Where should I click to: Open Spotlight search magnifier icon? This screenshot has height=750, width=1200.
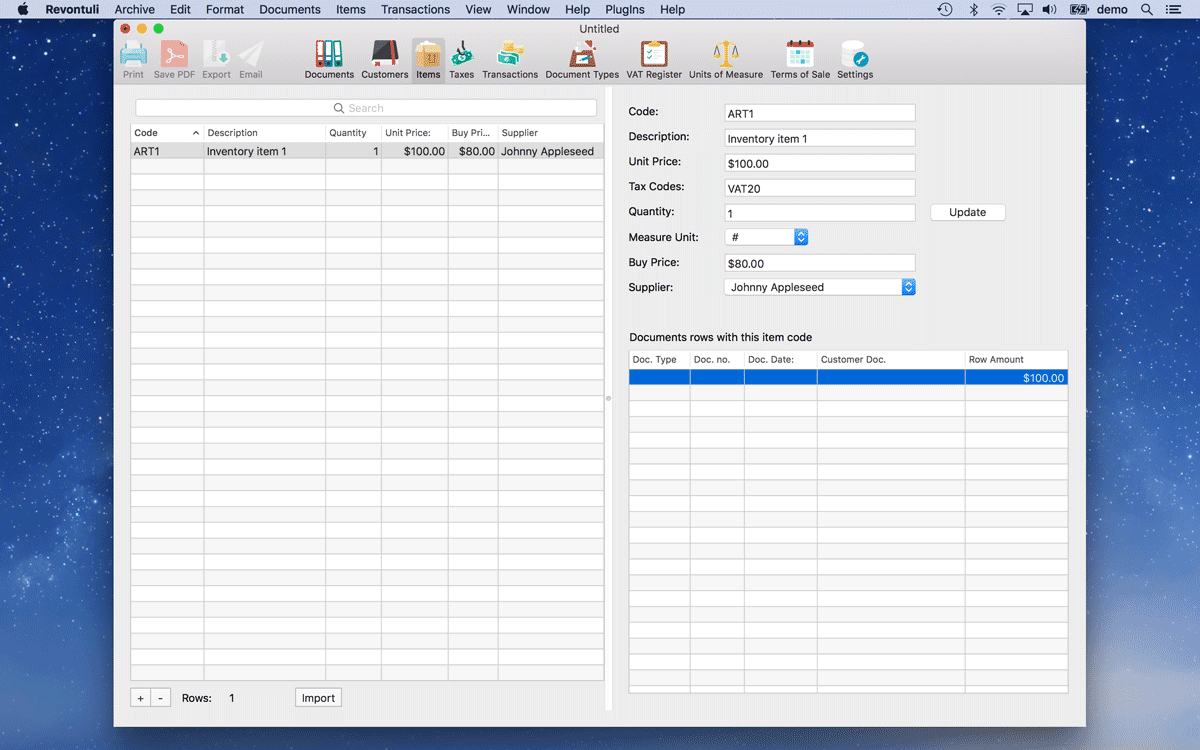(x=1147, y=9)
